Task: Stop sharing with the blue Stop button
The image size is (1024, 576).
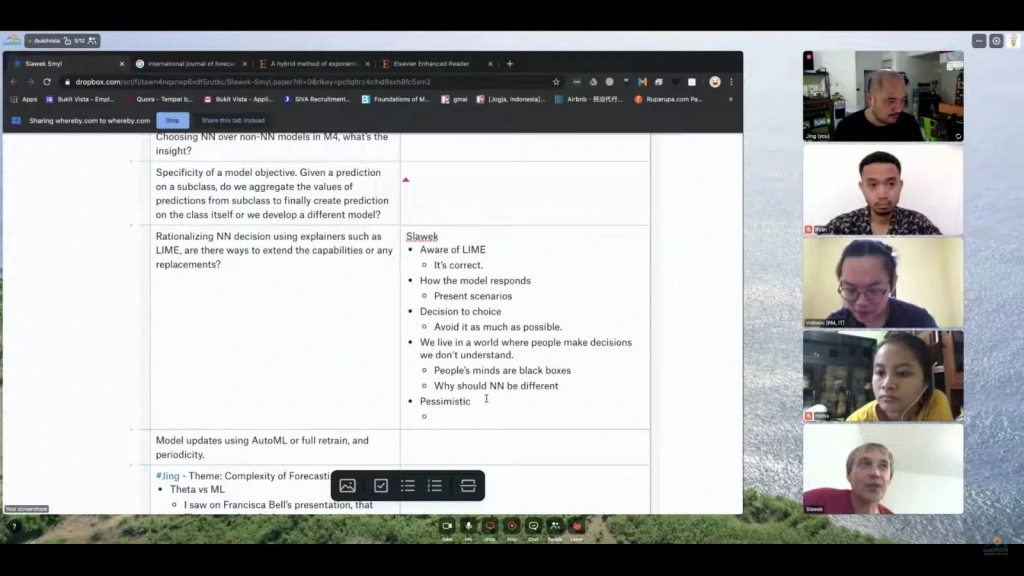Action: [172, 120]
